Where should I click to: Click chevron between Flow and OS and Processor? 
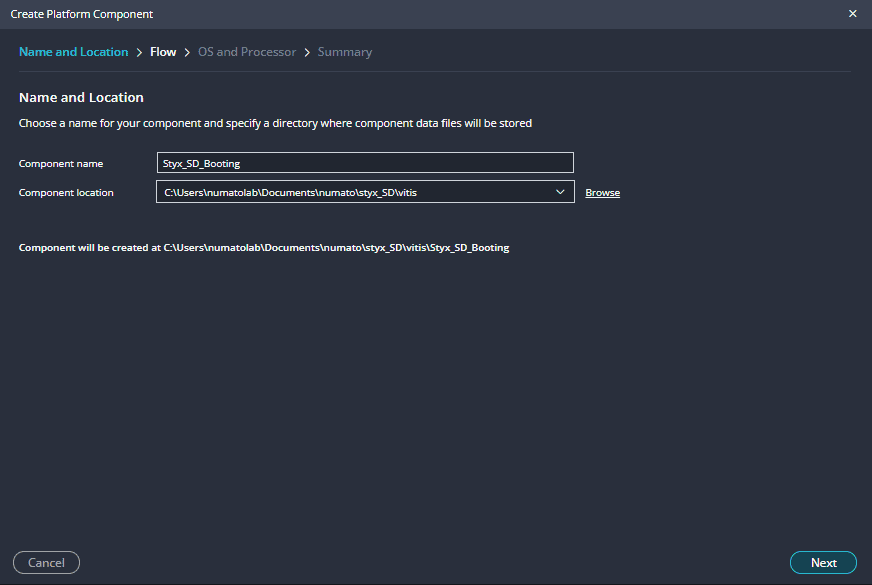point(187,52)
